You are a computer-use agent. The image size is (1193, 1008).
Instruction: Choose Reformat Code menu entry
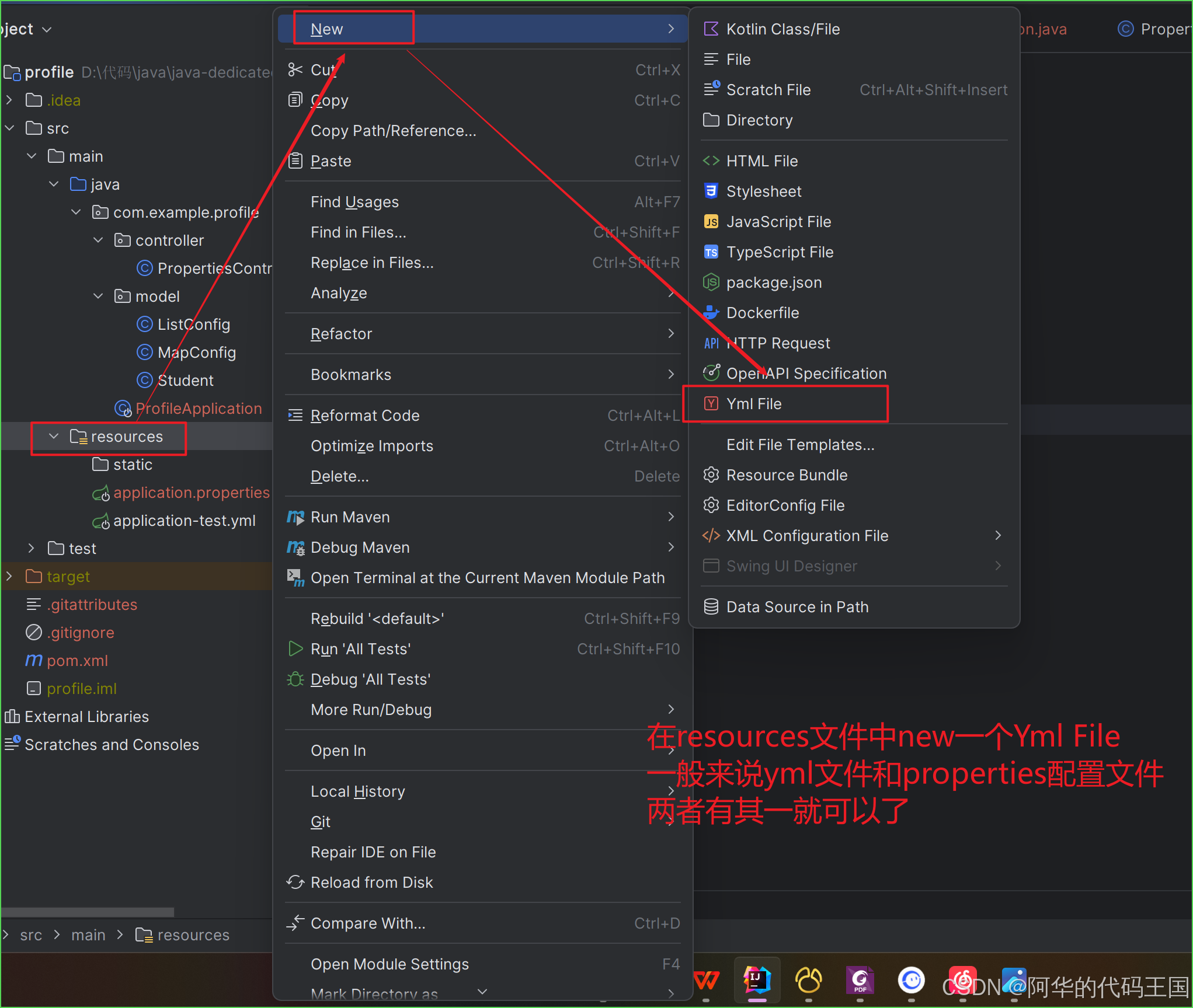point(365,416)
